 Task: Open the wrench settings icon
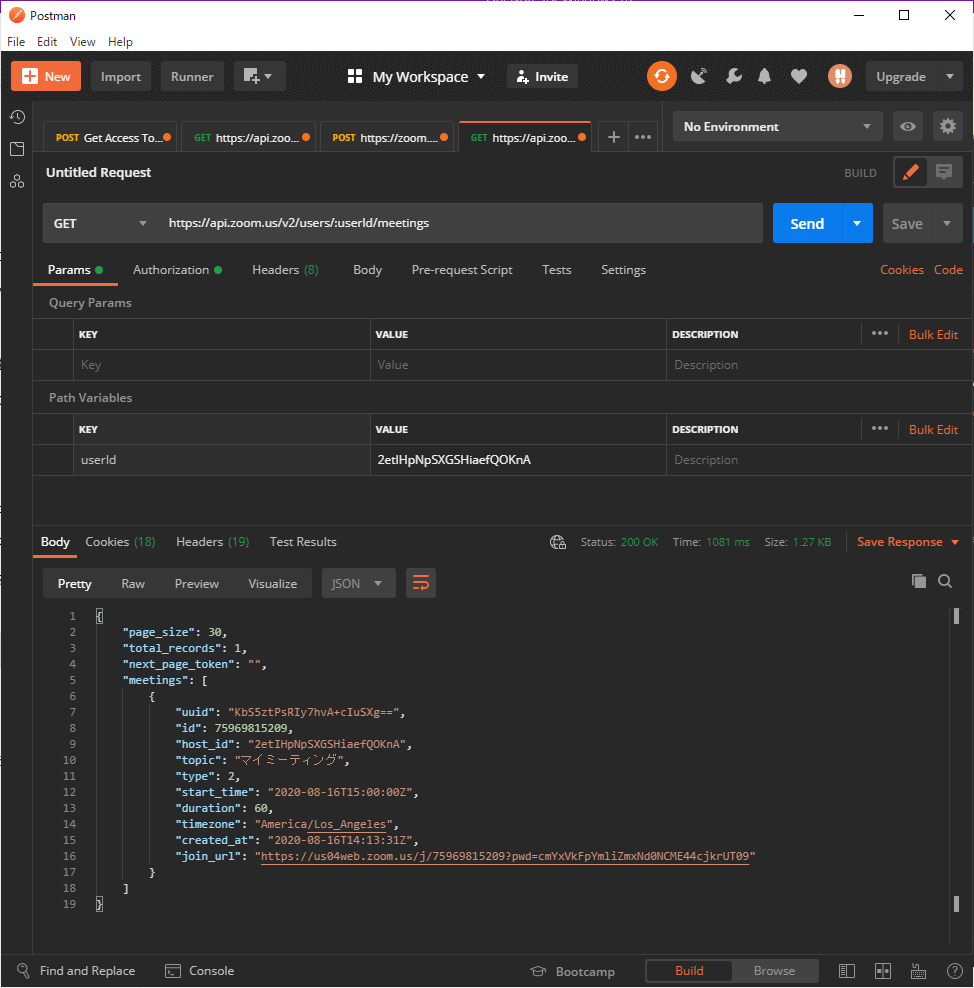(733, 76)
